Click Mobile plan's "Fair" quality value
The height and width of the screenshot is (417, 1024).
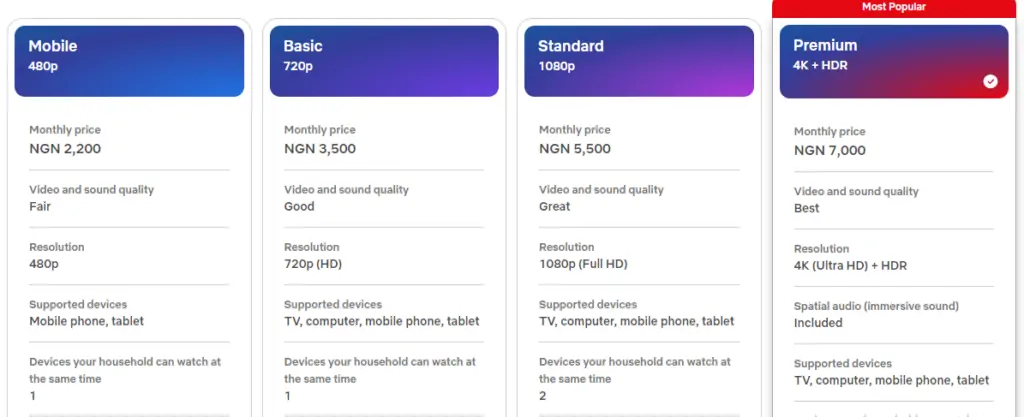pos(40,207)
